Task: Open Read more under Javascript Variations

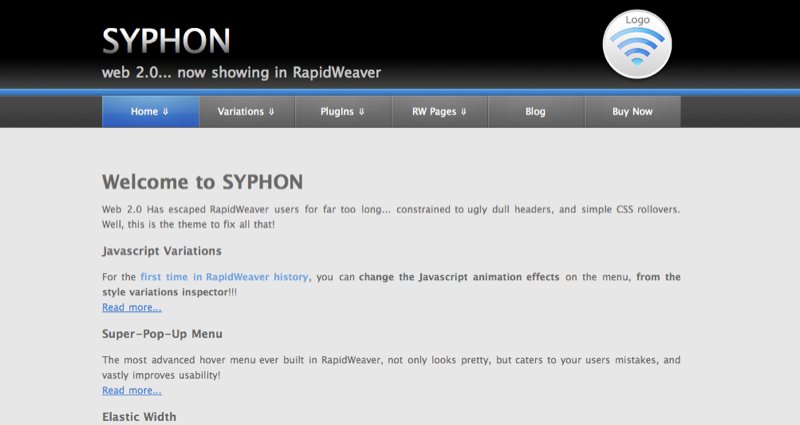Action: point(131,307)
